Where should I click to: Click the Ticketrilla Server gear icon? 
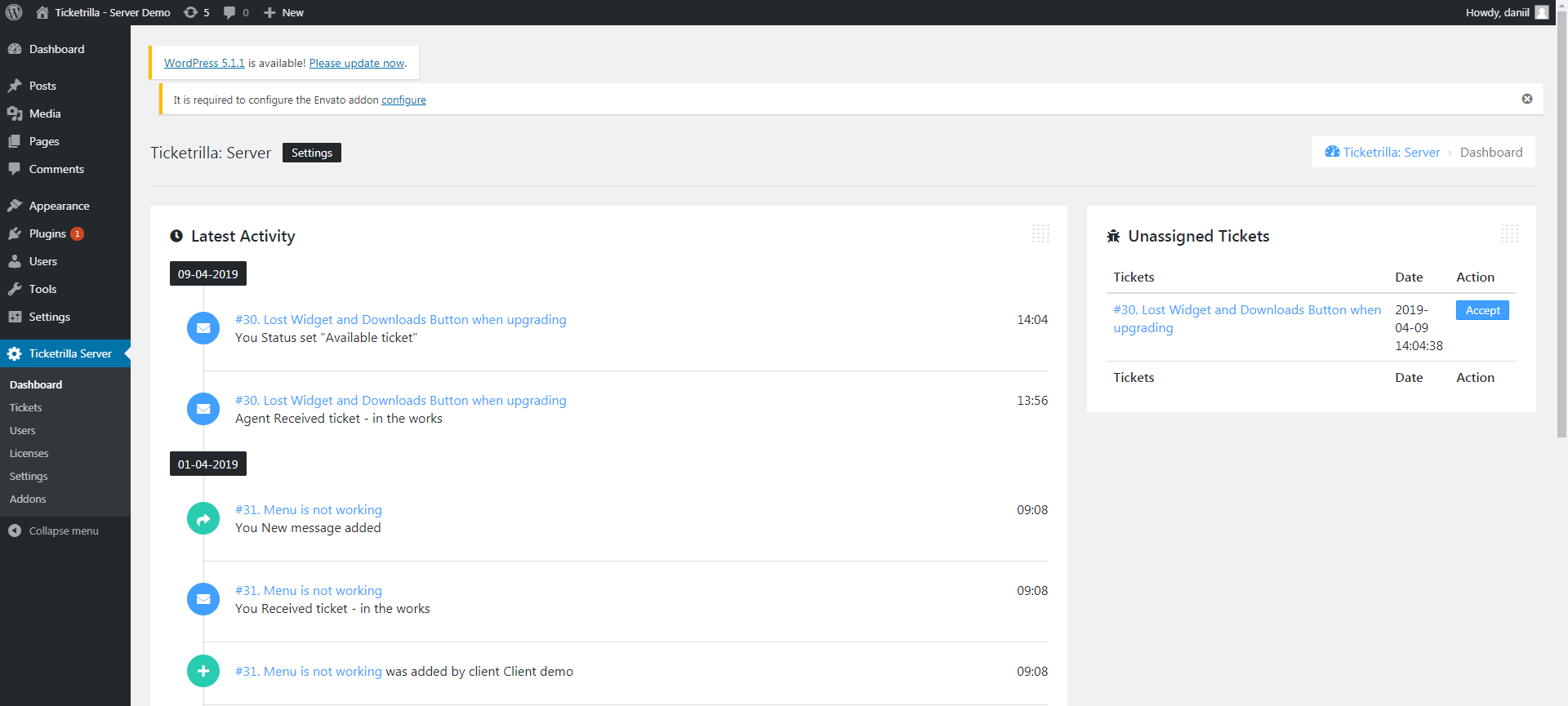[x=15, y=353]
